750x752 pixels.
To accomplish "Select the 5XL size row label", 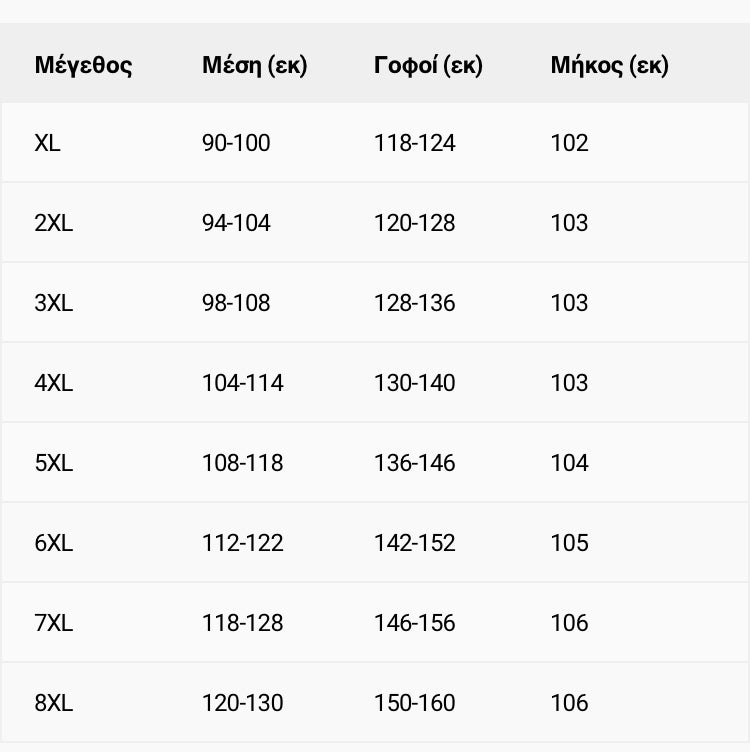I will [54, 463].
